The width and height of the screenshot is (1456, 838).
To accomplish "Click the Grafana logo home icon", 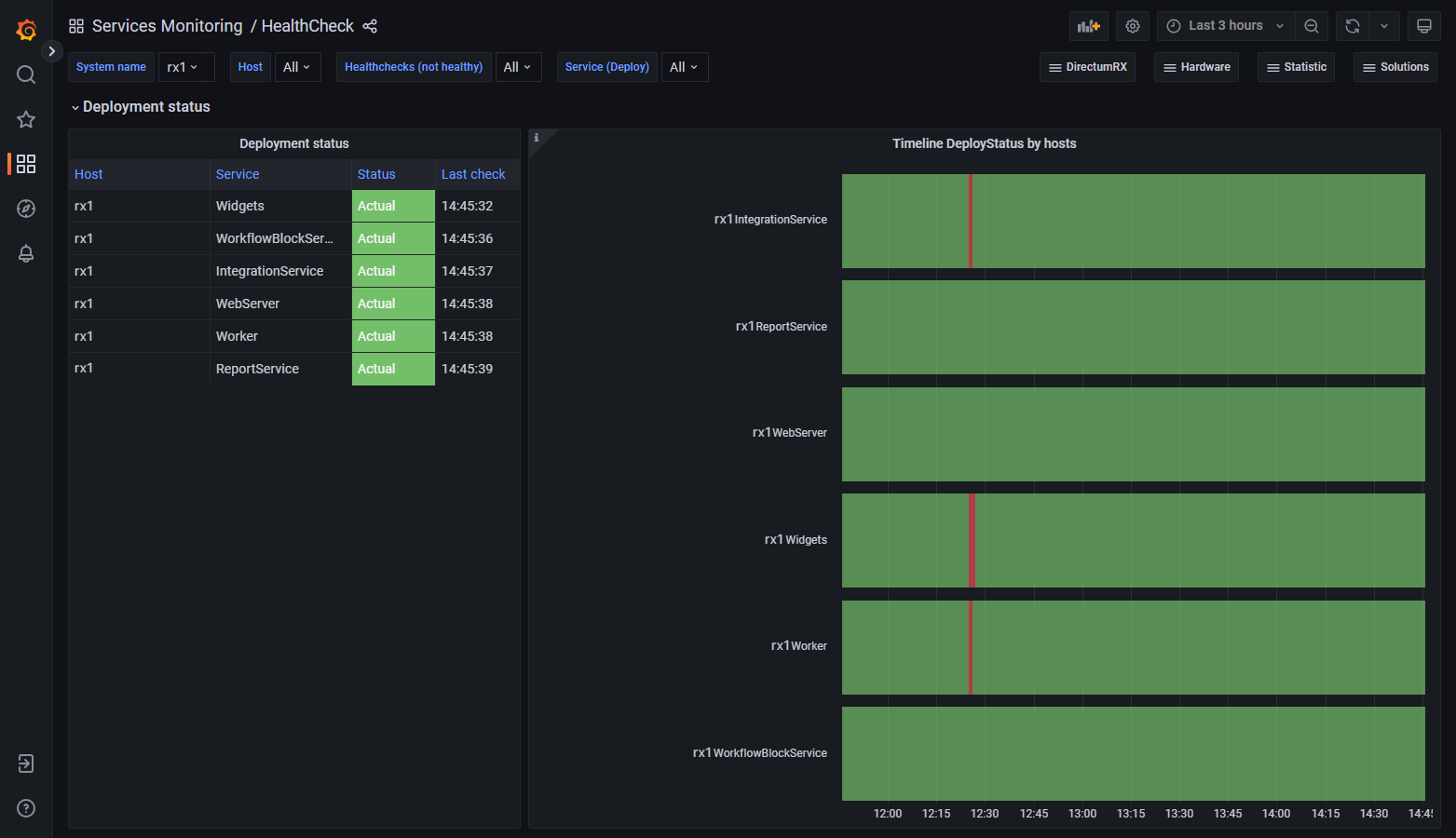I will 26,30.
